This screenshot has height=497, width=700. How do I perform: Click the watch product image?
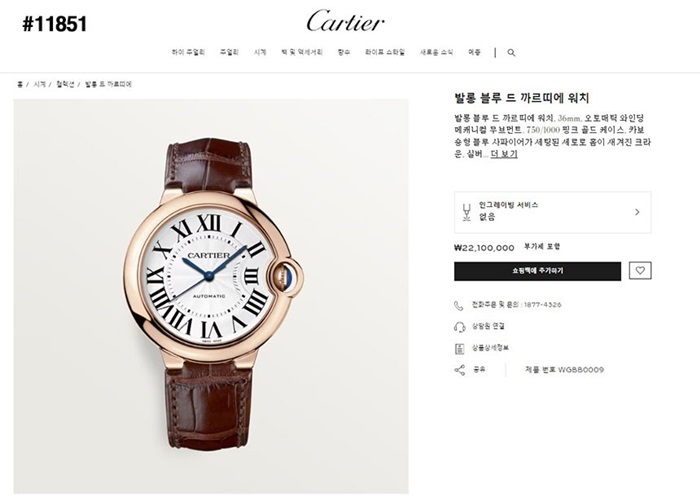click(x=211, y=297)
